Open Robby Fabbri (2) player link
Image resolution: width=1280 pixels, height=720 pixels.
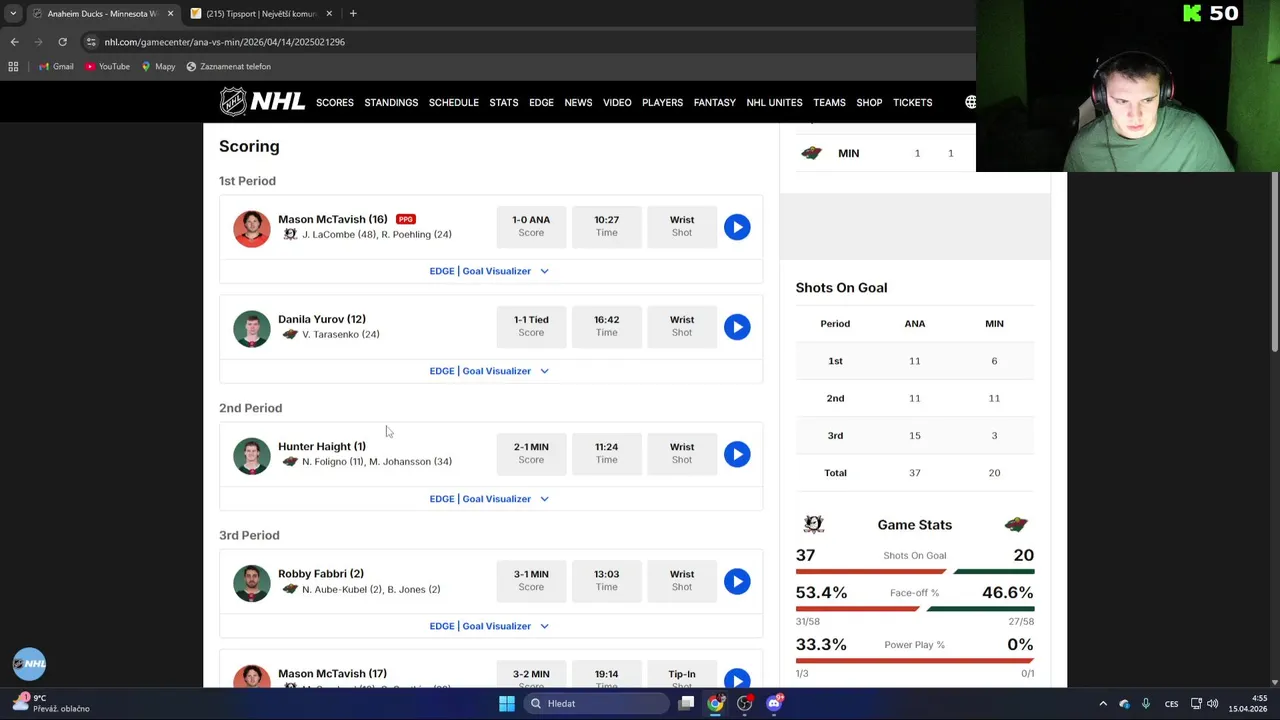(x=321, y=574)
